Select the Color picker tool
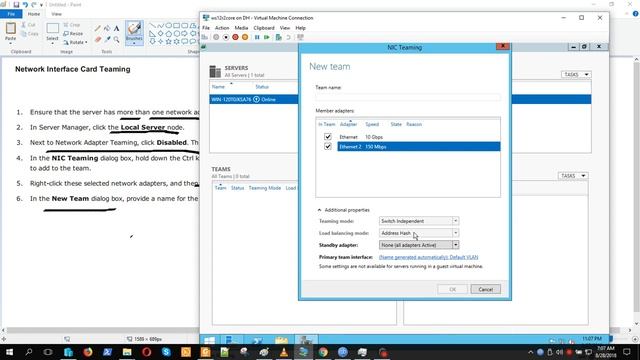 click(x=107, y=39)
